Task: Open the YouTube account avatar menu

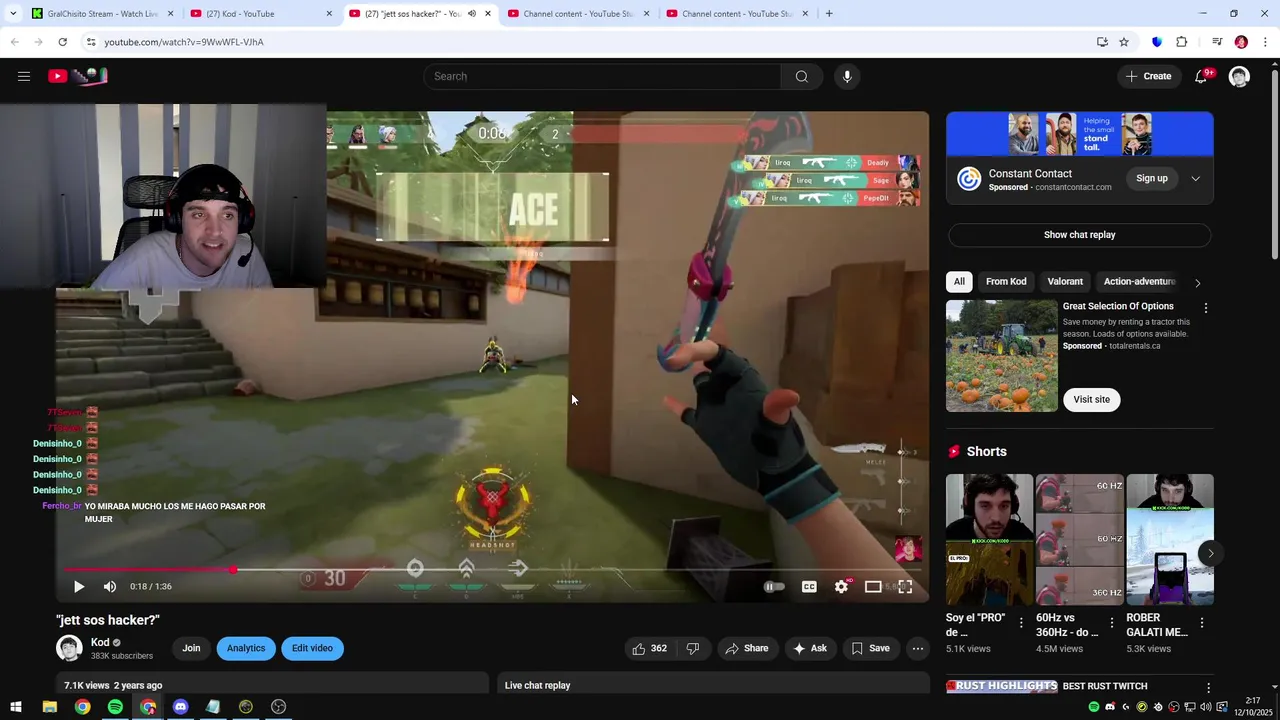Action: [x=1239, y=76]
